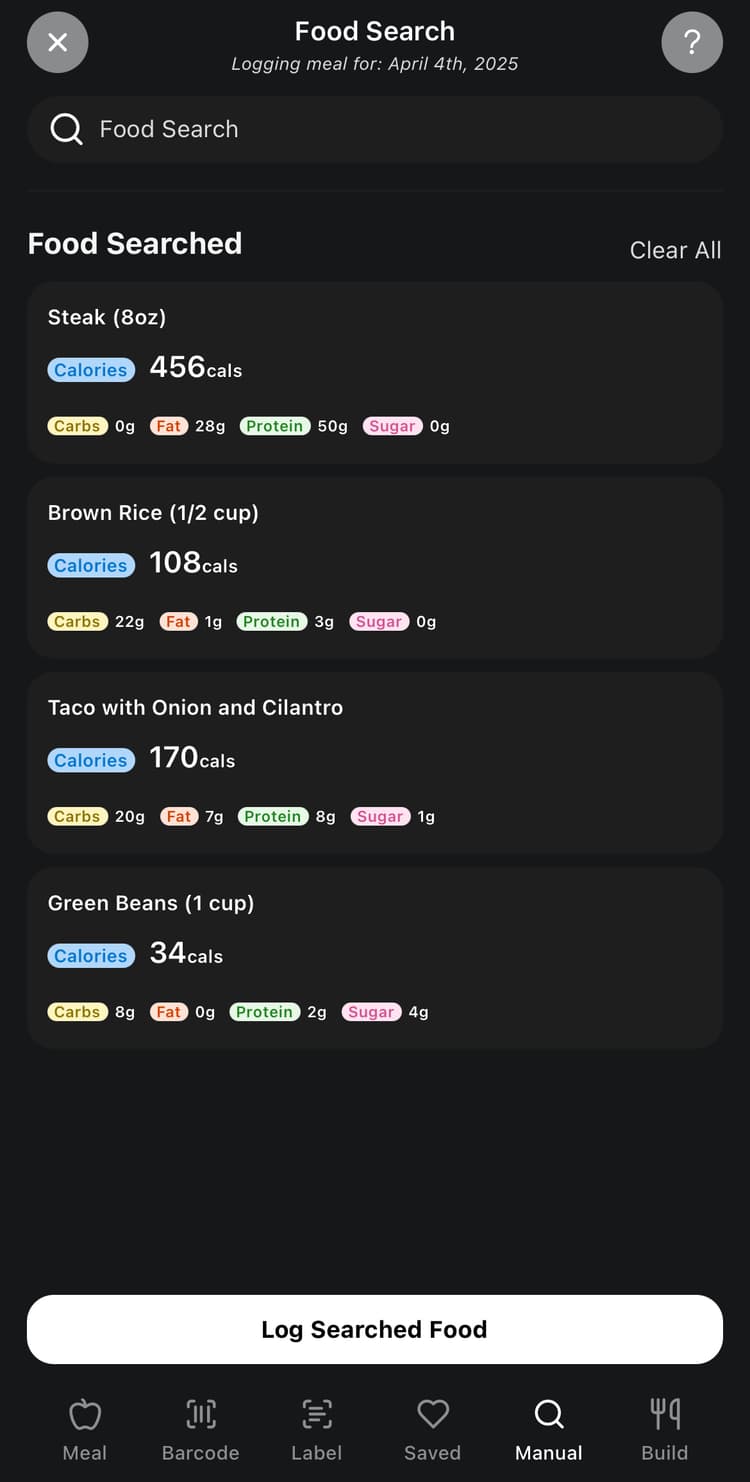Open the Build fork icon tab
The image size is (750, 1482).
665,1430
